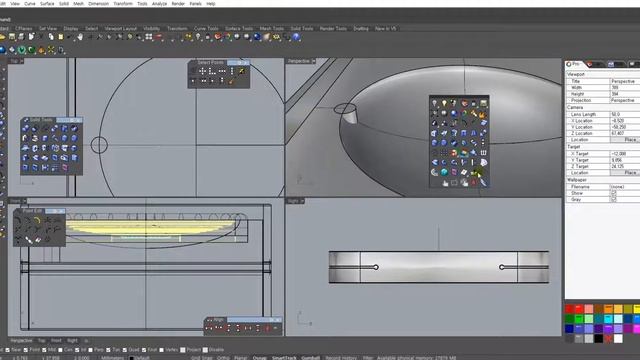The image size is (640, 360).
Task: Toggle the Near osnap checkbox
Action: (x=7, y=350)
